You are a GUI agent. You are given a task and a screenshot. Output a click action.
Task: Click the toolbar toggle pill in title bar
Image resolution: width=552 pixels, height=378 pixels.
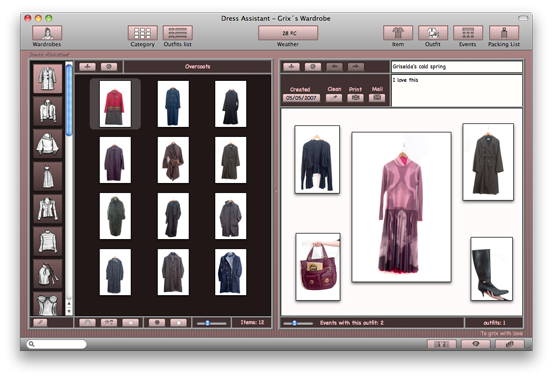point(523,18)
